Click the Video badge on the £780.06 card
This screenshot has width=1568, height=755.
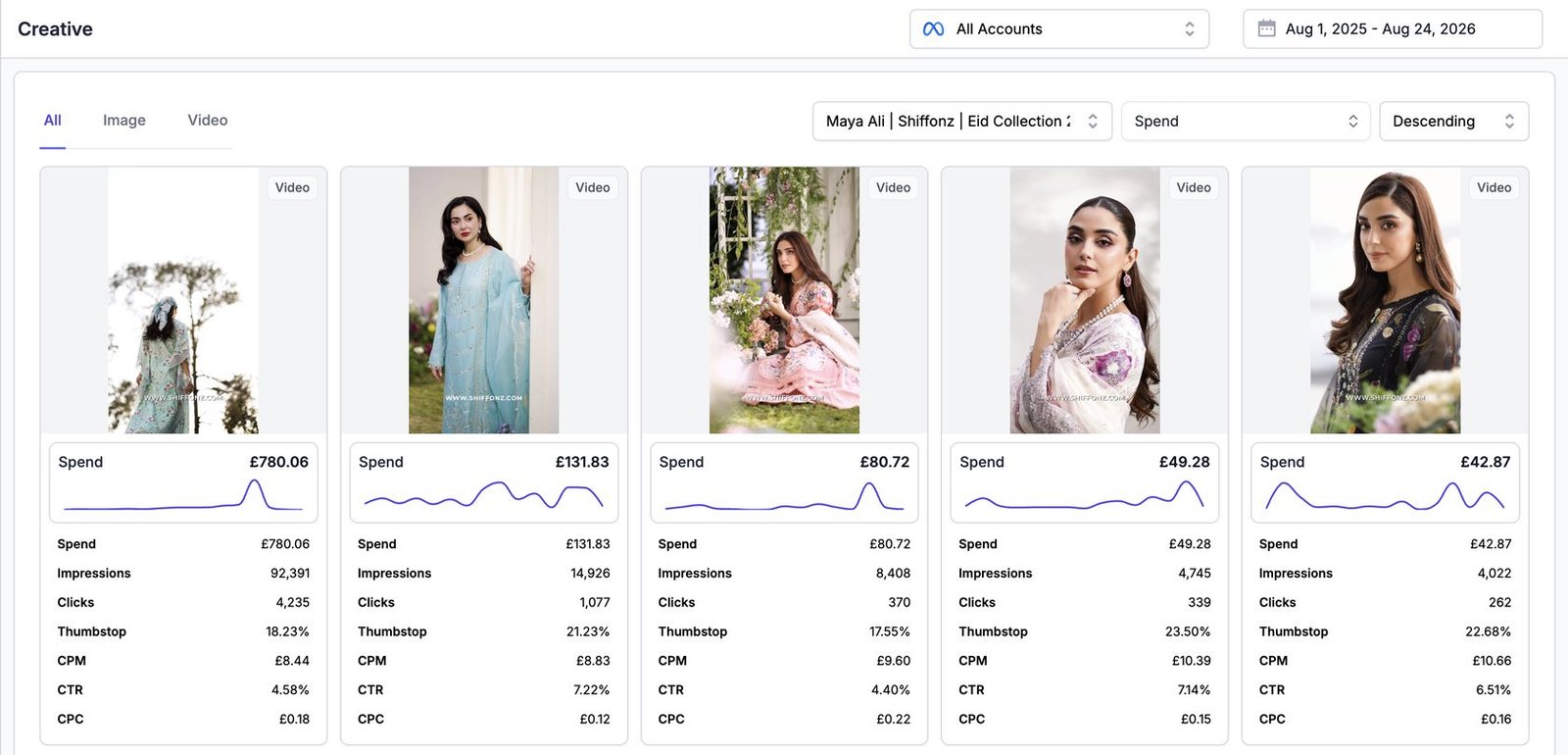[x=292, y=187]
